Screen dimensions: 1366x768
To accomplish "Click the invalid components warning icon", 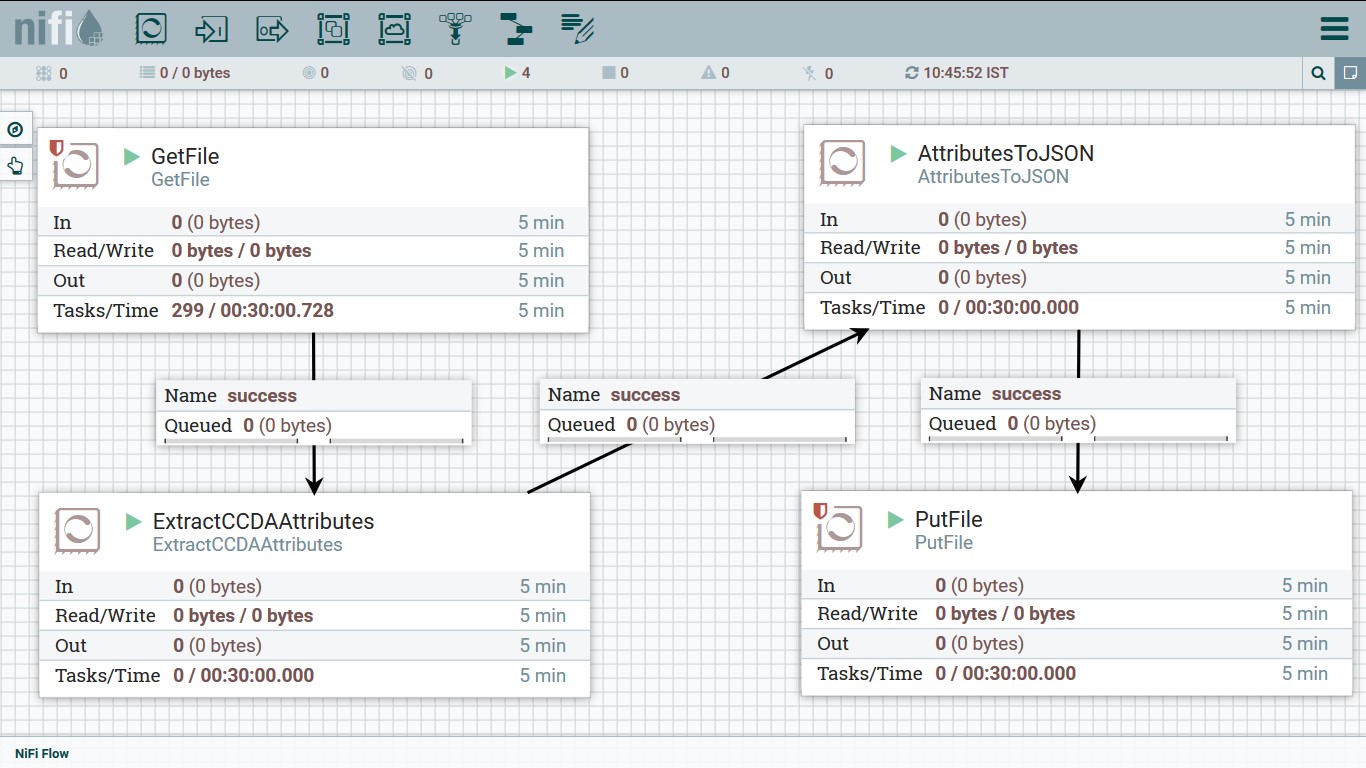I will click(x=709, y=73).
